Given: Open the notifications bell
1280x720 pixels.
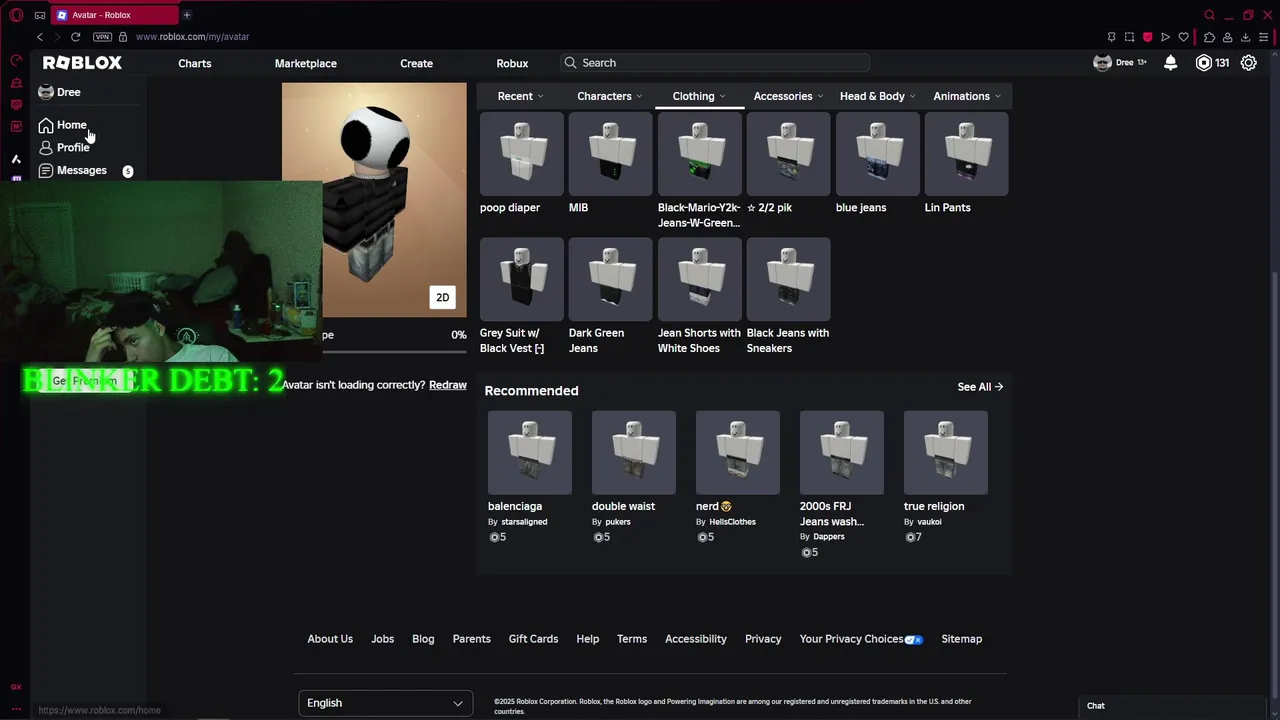Looking at the screenshot, I should coord(1171,63).
